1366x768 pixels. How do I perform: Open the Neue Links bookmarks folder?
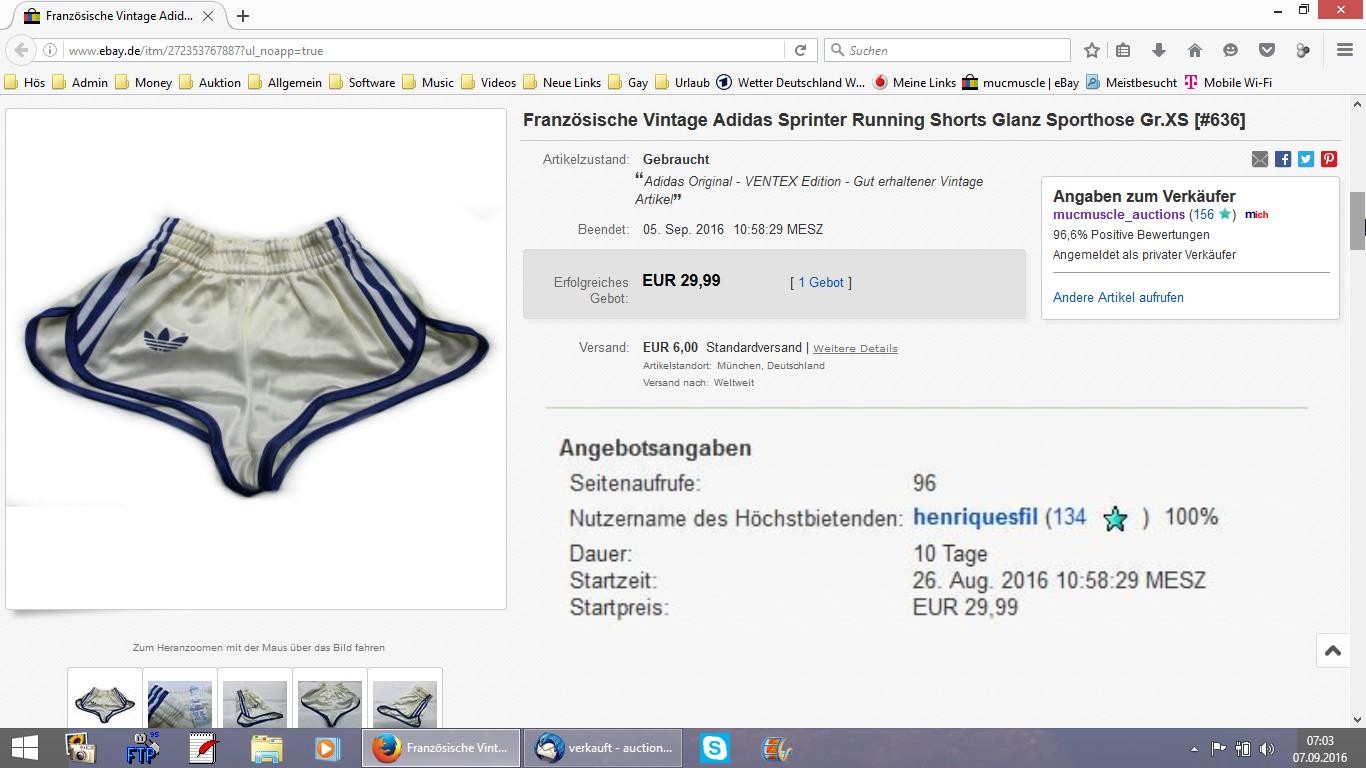pyautogui.click(x=562, y=82)
